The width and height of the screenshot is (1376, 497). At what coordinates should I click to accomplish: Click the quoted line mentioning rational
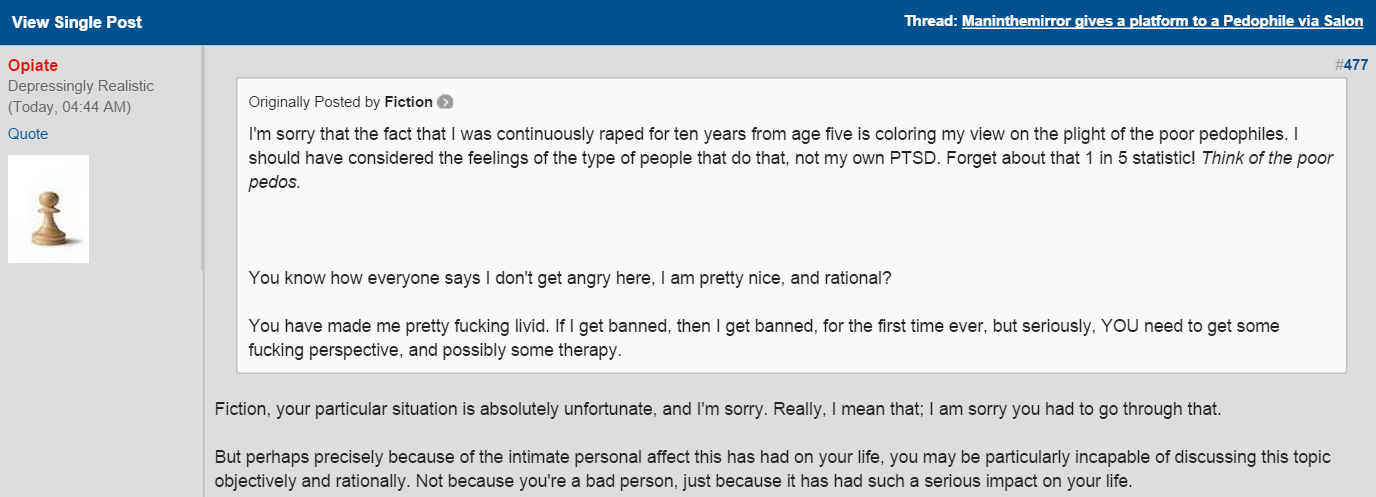tap(570, 278)
